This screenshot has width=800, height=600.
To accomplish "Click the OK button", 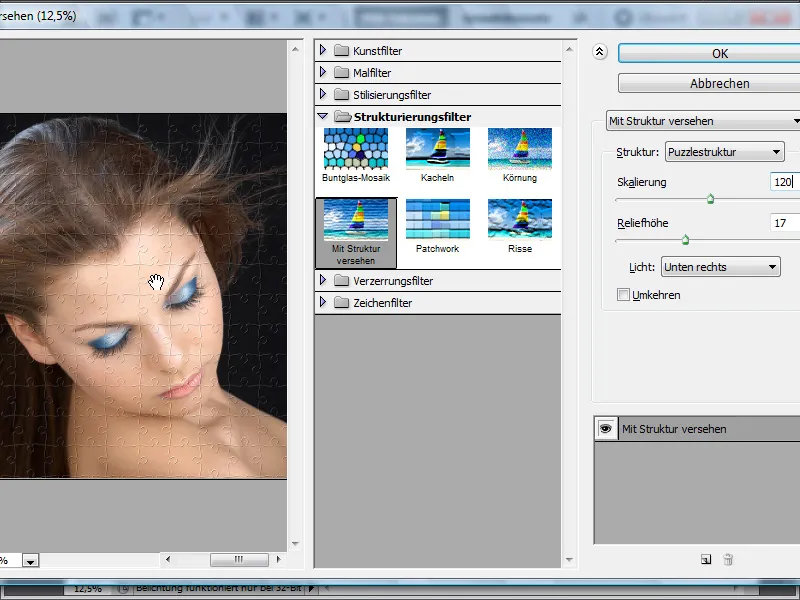I will pyautogui.click(x=709, y=54).
